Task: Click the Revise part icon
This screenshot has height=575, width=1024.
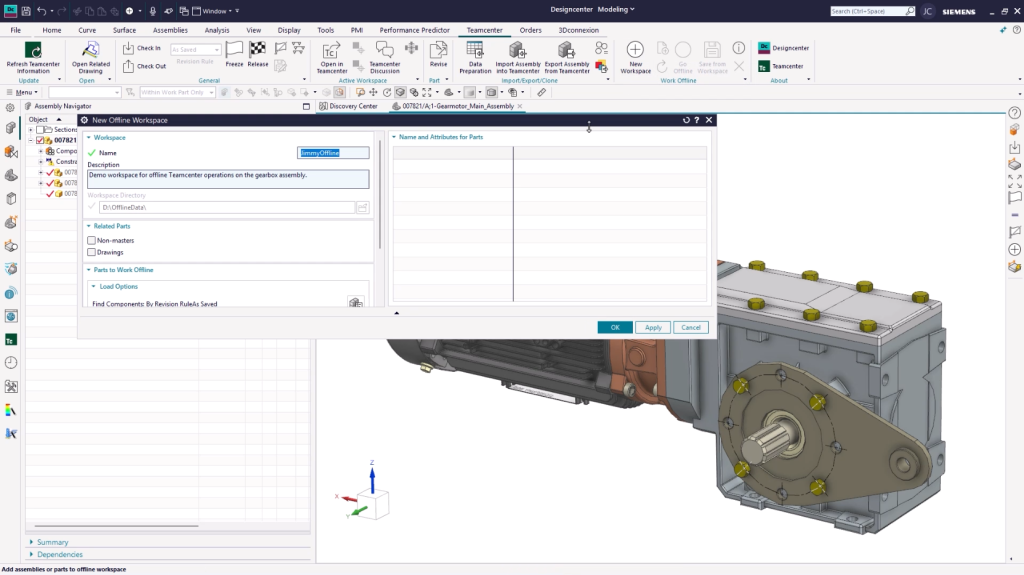Action: (x=438, y=50)
